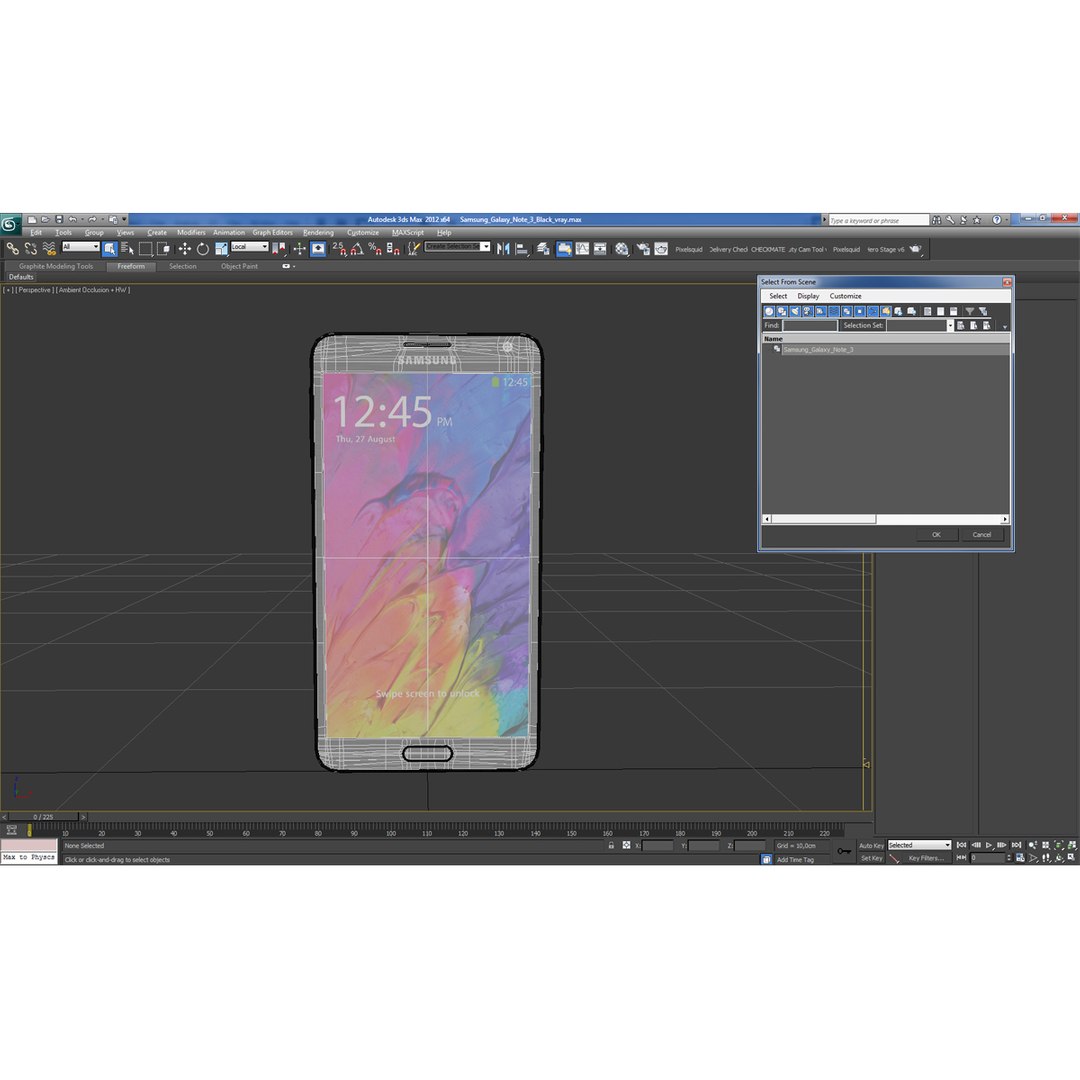The image size is (1080, 1080).
Task: Activate Select and Rotate tool
Action: [x=202, y=249]
